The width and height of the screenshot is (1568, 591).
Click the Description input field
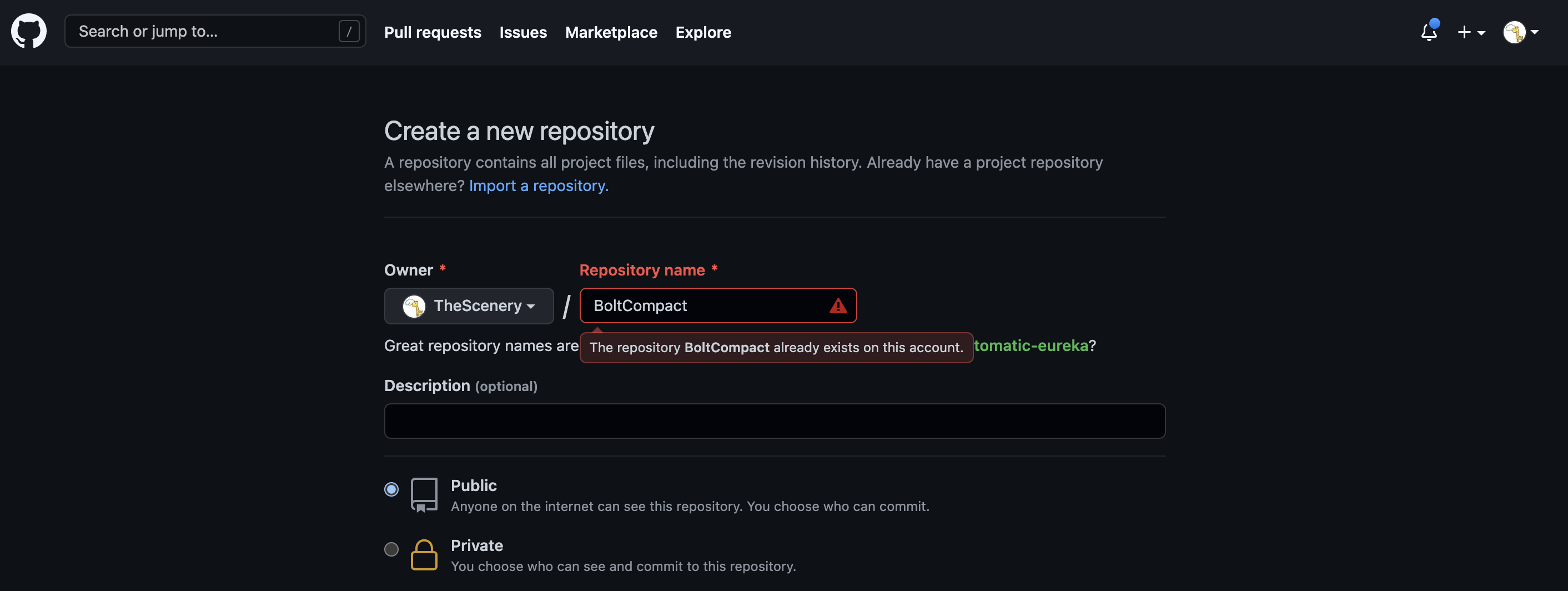(x=774, y=420)
